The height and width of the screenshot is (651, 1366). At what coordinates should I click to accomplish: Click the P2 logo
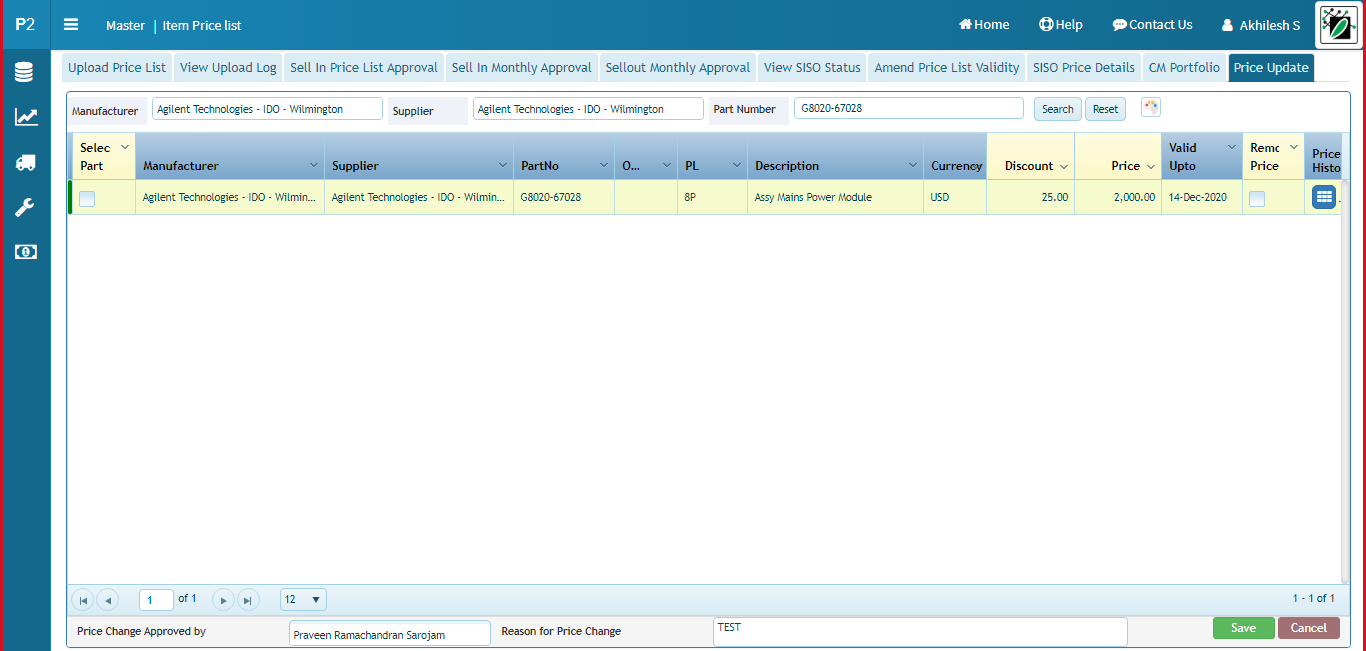coord(25,25)
